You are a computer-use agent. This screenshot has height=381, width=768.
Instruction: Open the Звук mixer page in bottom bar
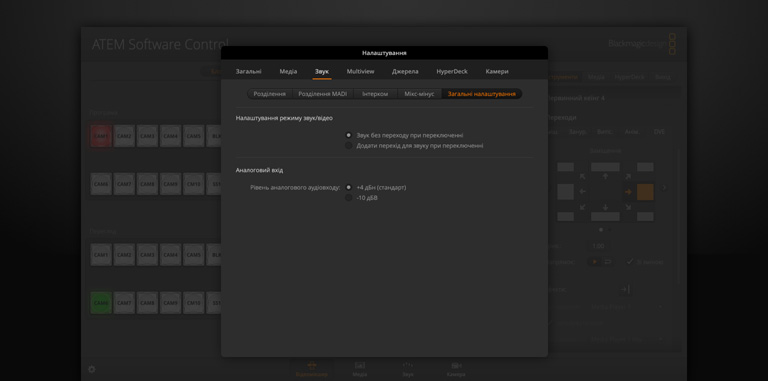click(x=408, y=369)
